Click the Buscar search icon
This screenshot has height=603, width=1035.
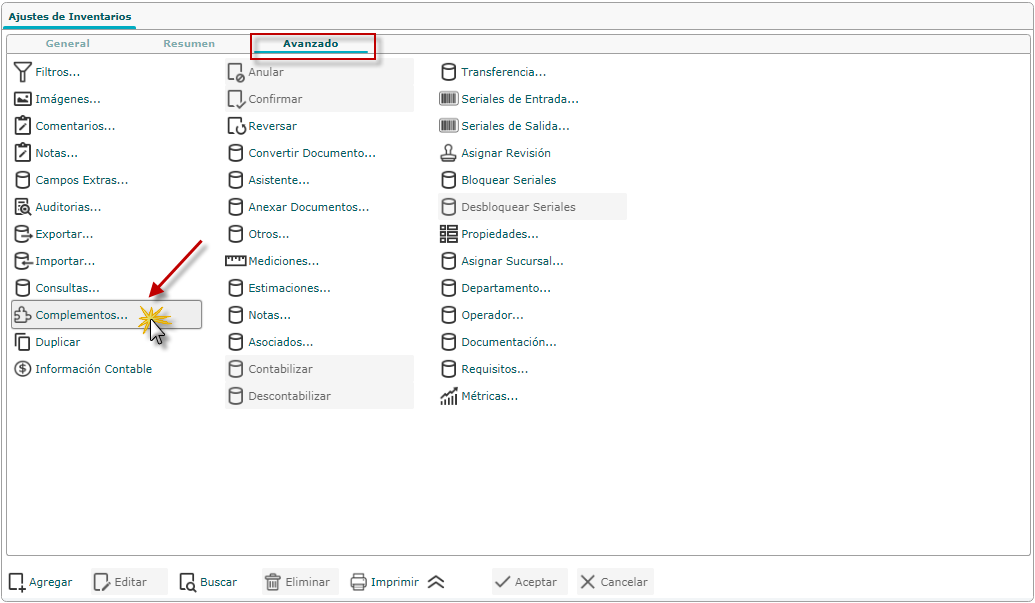point(188,582)
